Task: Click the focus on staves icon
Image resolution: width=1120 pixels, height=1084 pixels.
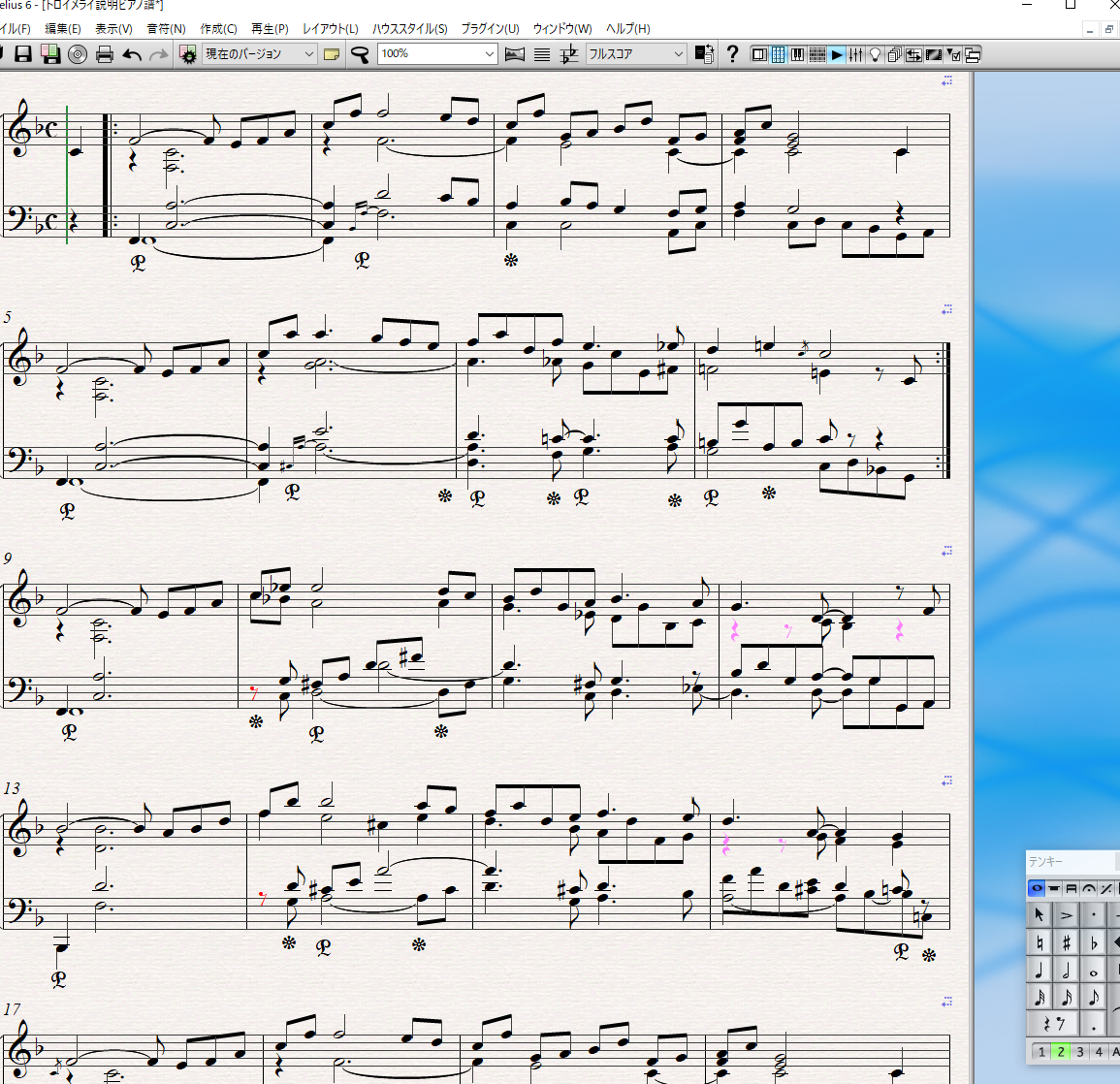Action: (x=542, y=54)
